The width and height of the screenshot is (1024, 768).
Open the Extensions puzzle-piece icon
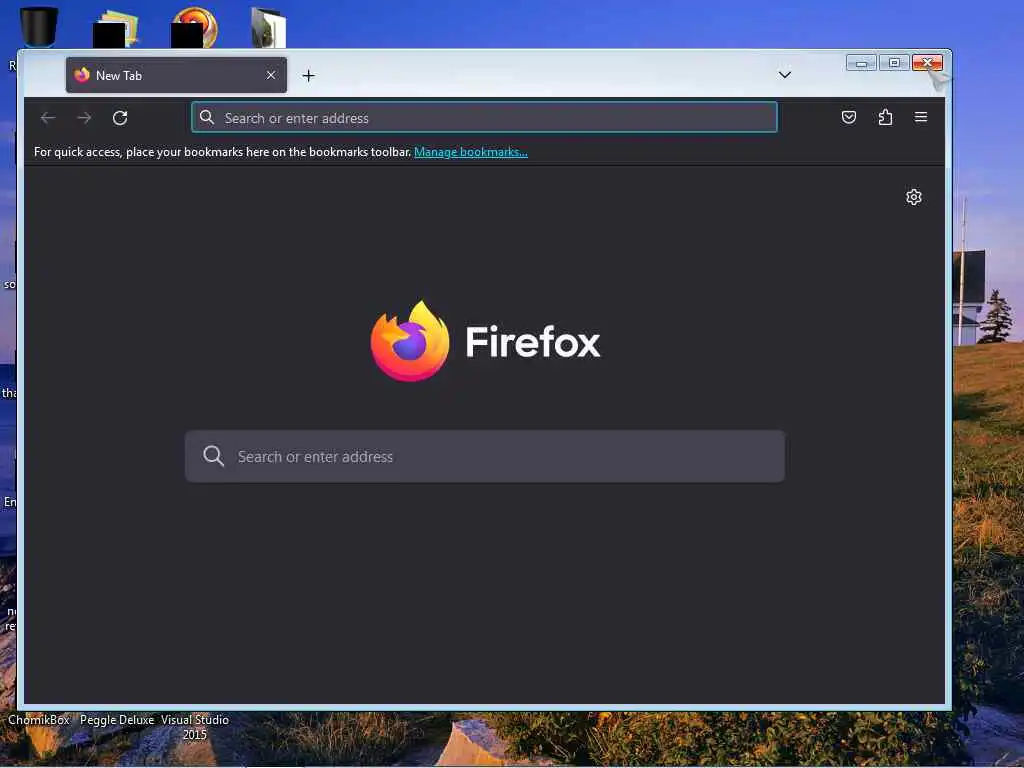click(x=885, y=118)
